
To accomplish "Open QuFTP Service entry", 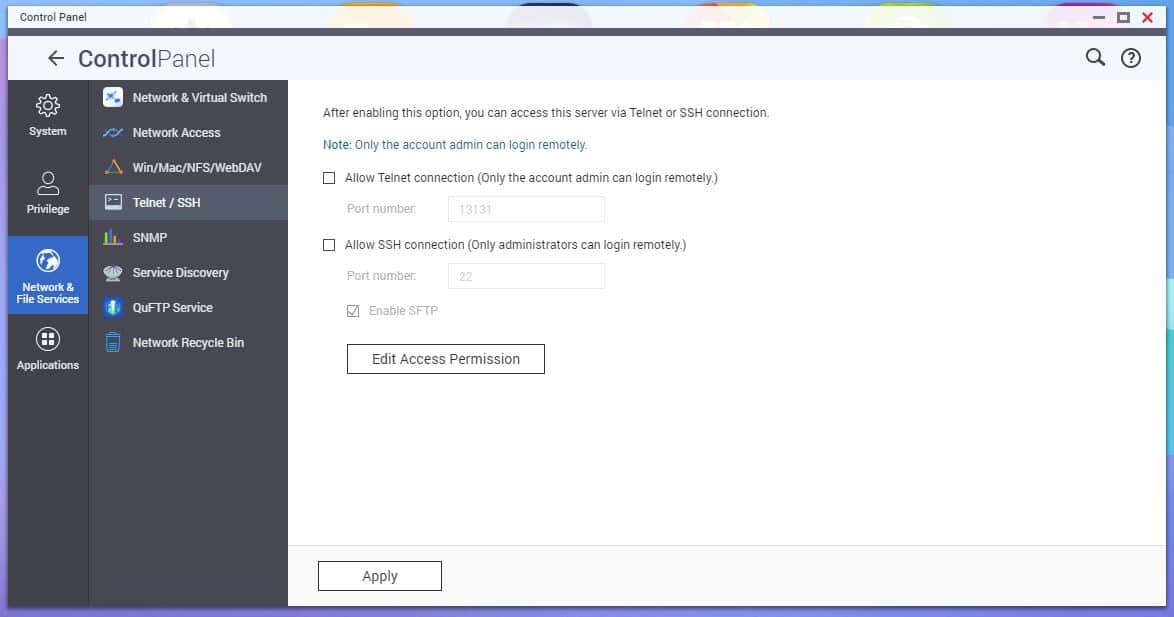I will point(189,307).
